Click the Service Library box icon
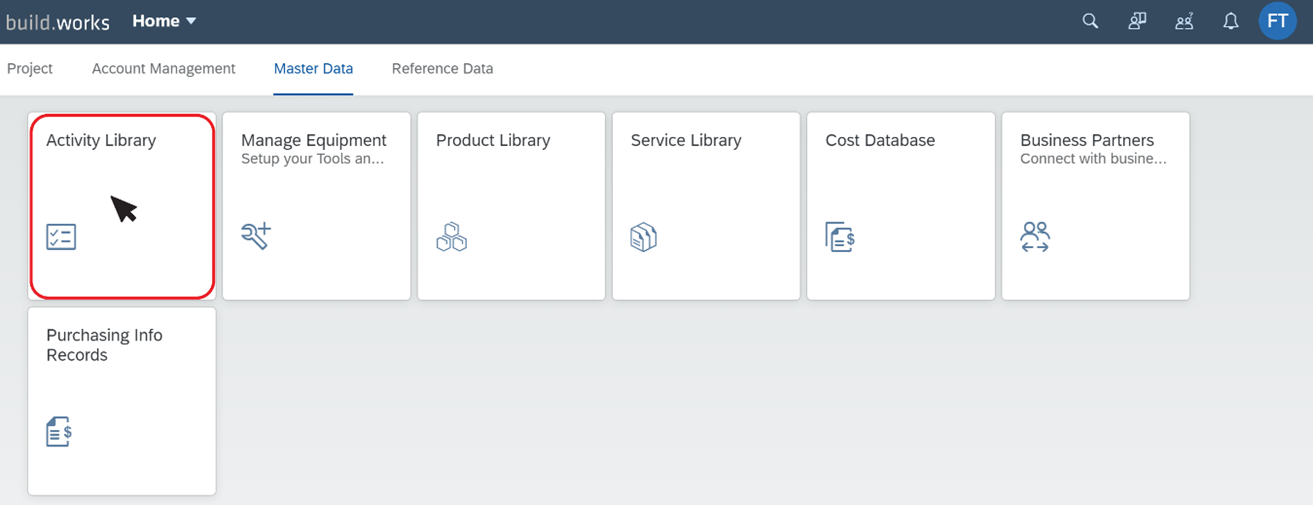Screen dimensions: 1313x505 644,237
